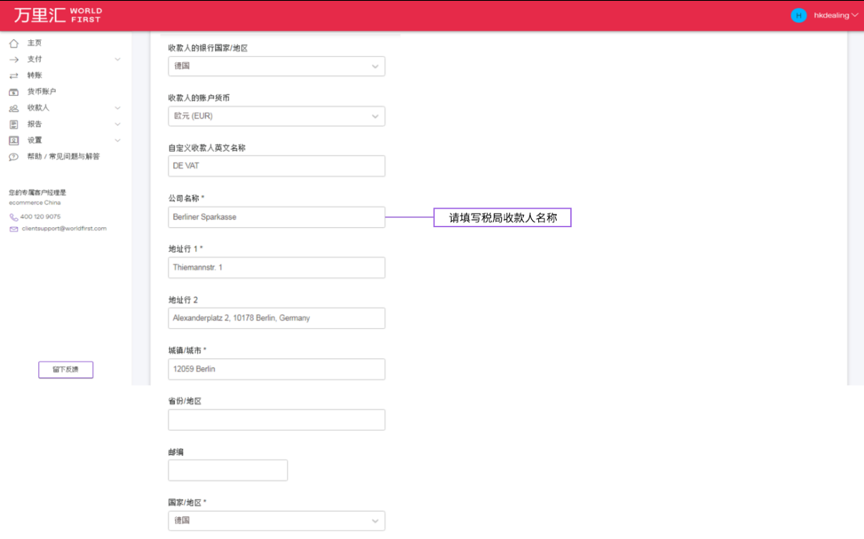Click the DE VAT recipient name field
The width and height of the screenshot is (864, 539).
(x=277, y=166)
